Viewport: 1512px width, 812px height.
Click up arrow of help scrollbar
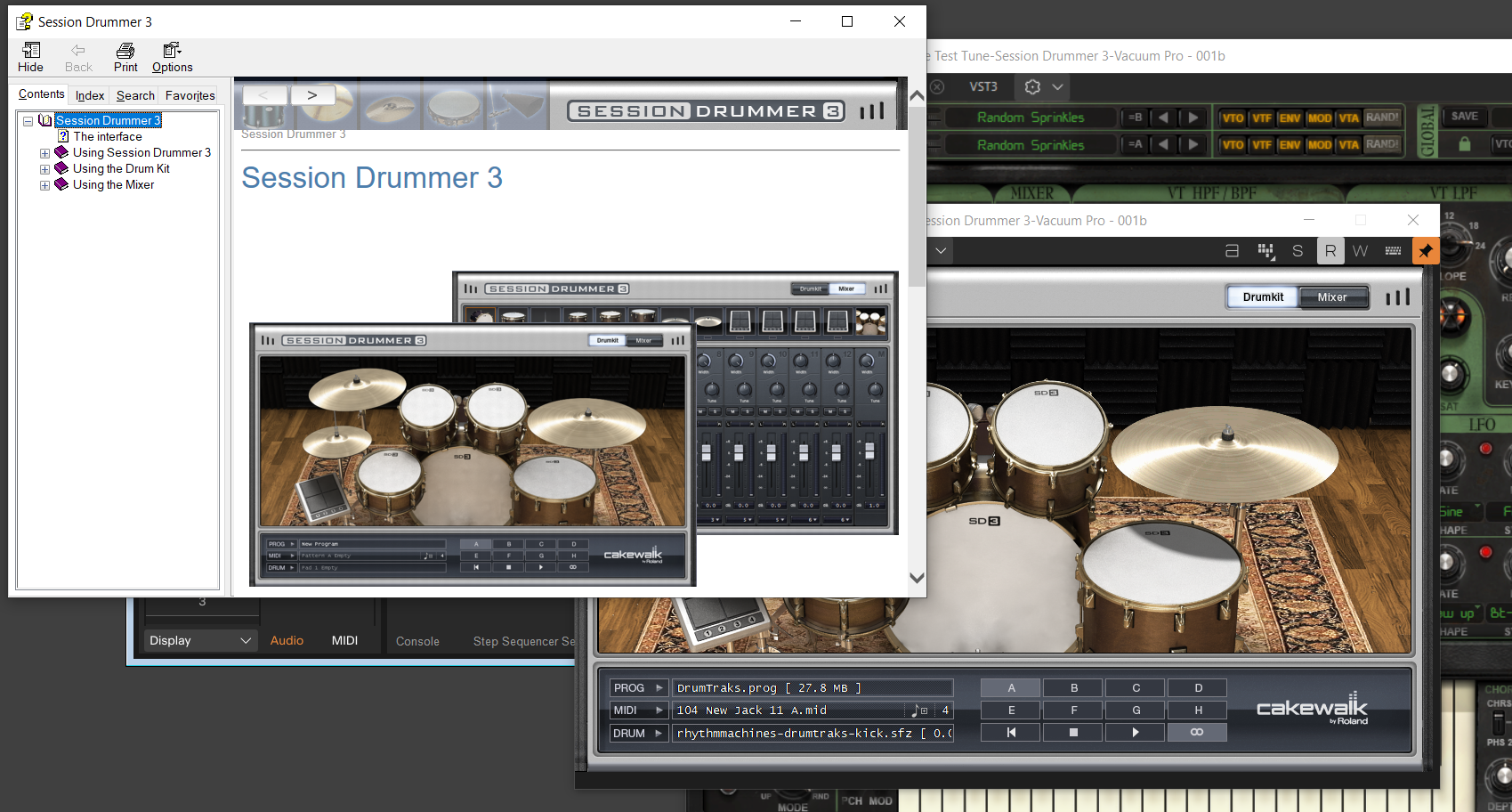[917, 94]
